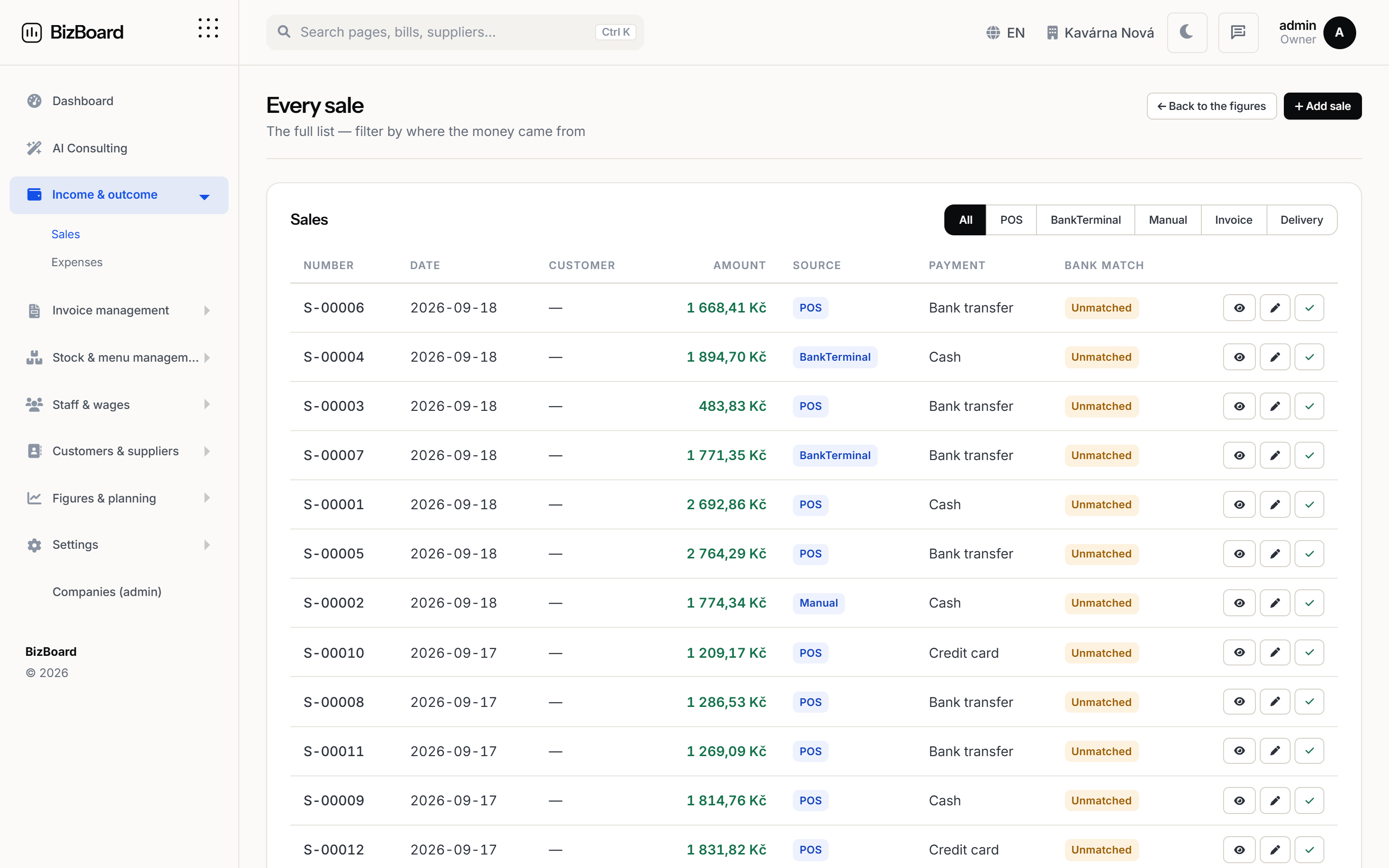1389x868 pixels.
Task: Edit sale S-00004 pencil icon
Action: (x=1275, y=357)
